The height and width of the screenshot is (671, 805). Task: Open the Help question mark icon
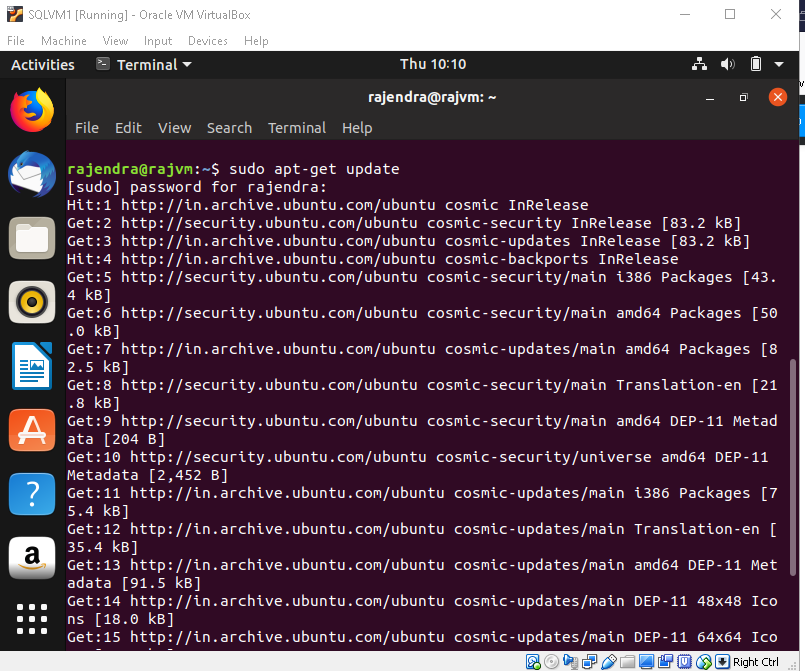coord(32,494)
